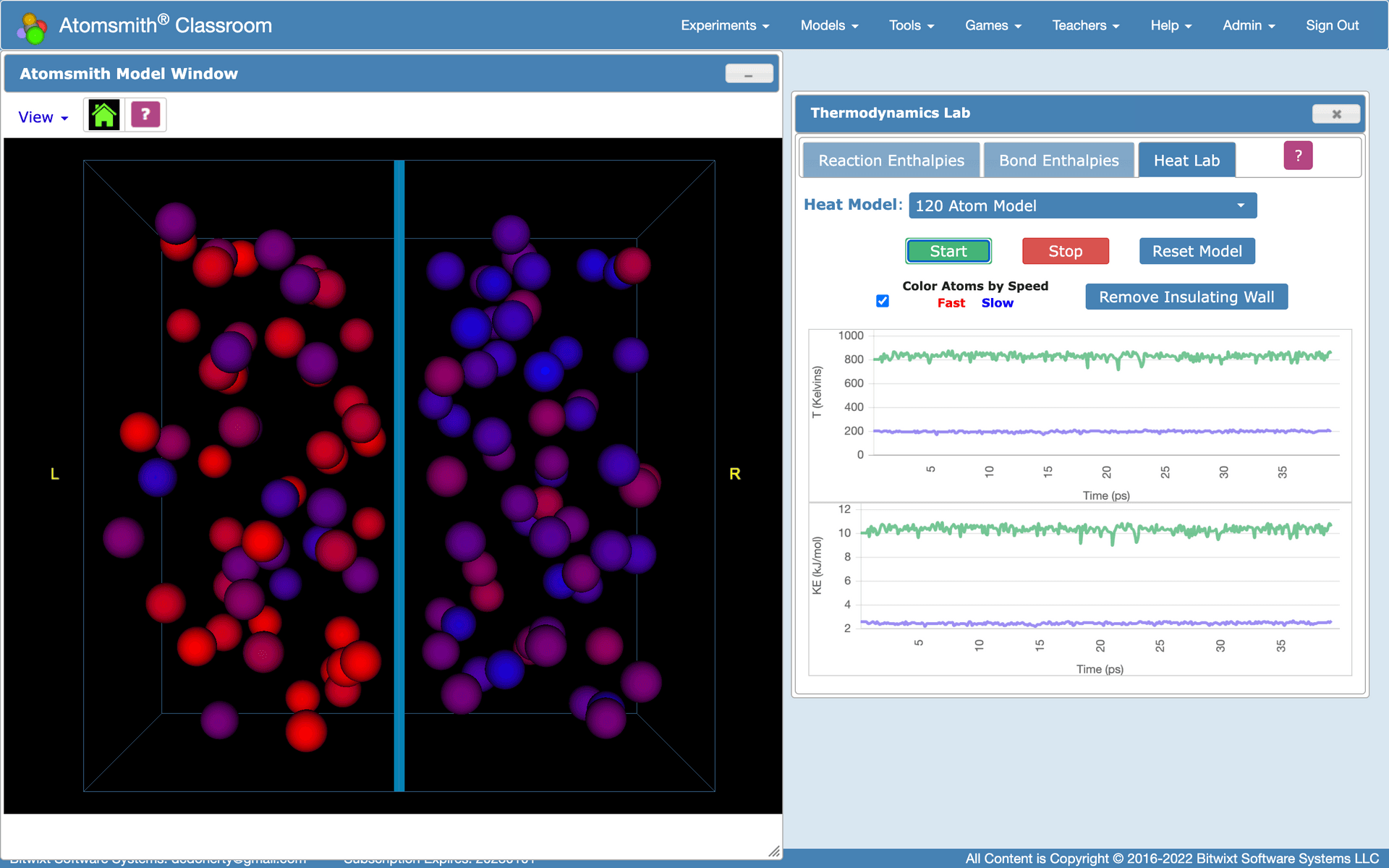Click the Sign Out link
The width and height of the screenshot is (1389, 868).
pos(1332,25)
